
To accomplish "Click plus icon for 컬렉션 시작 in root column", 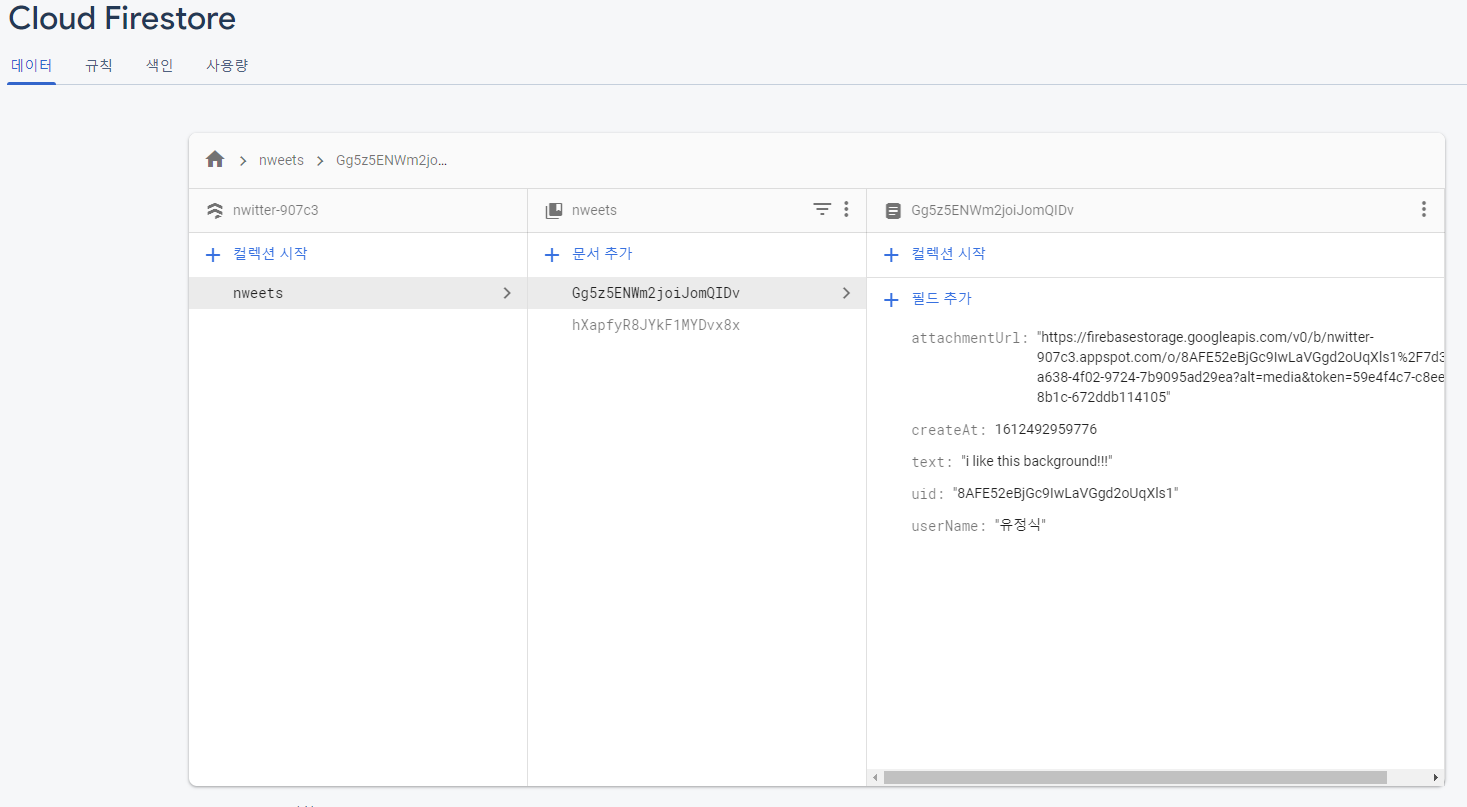I will [x=212, y=255].
